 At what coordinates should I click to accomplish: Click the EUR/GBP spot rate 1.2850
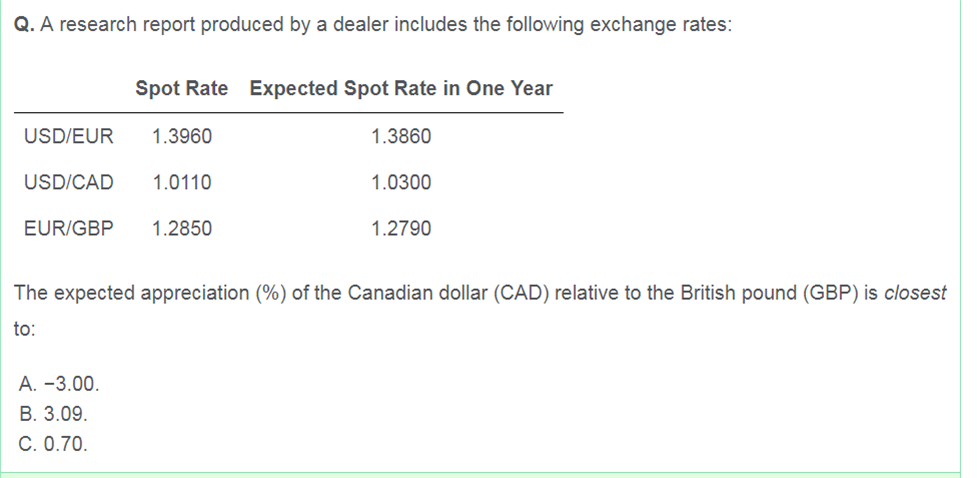182,229
